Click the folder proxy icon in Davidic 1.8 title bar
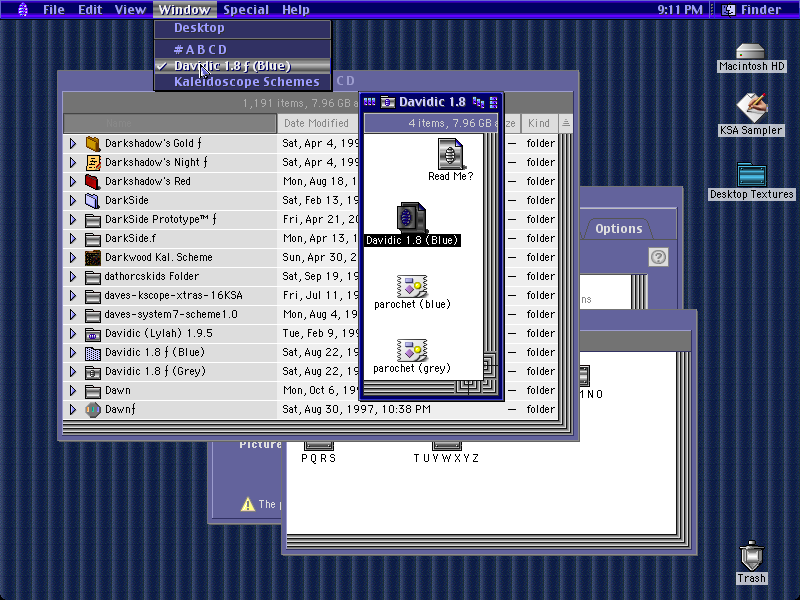 [388, 103]
